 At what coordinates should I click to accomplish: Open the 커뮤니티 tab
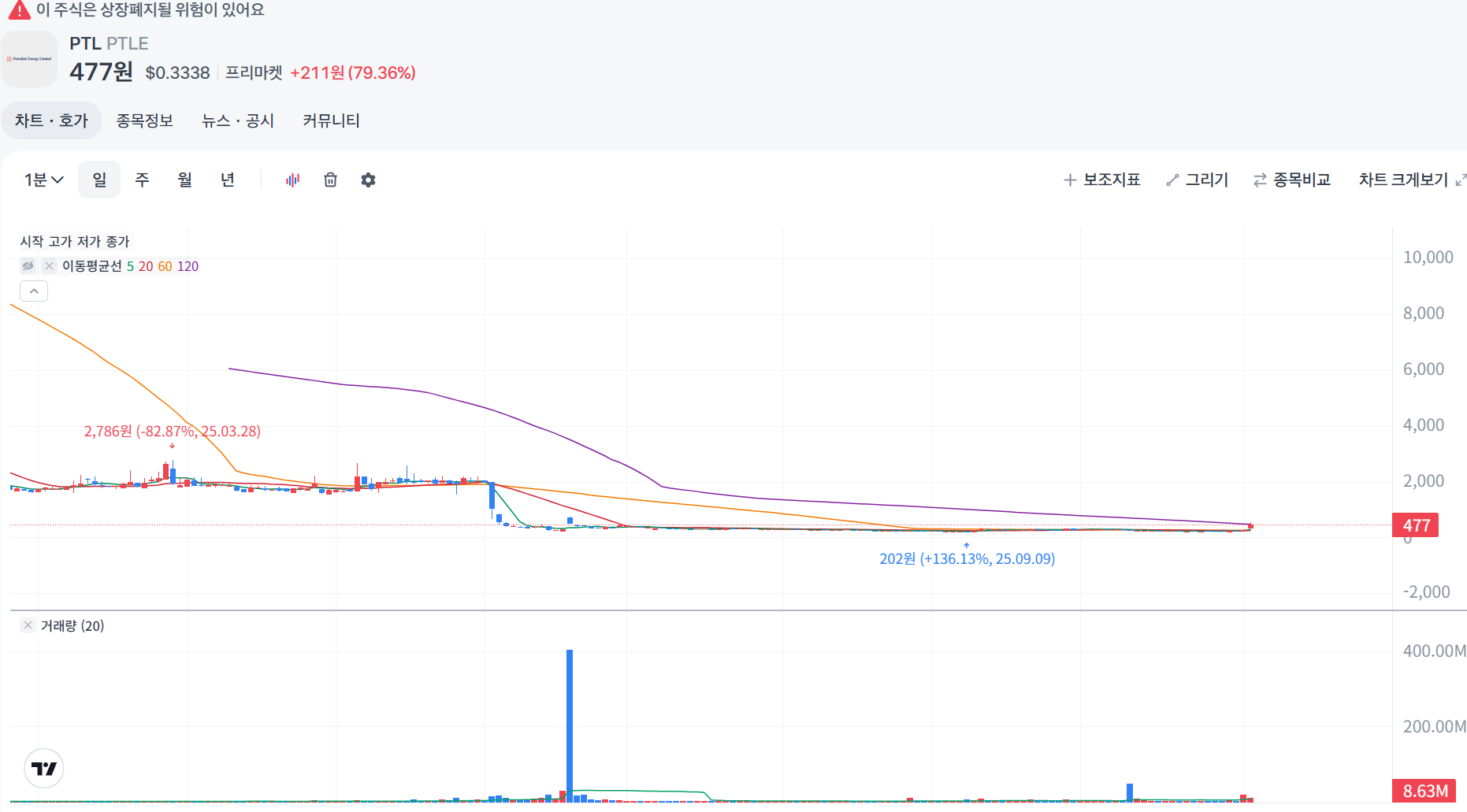pos(331,121)
